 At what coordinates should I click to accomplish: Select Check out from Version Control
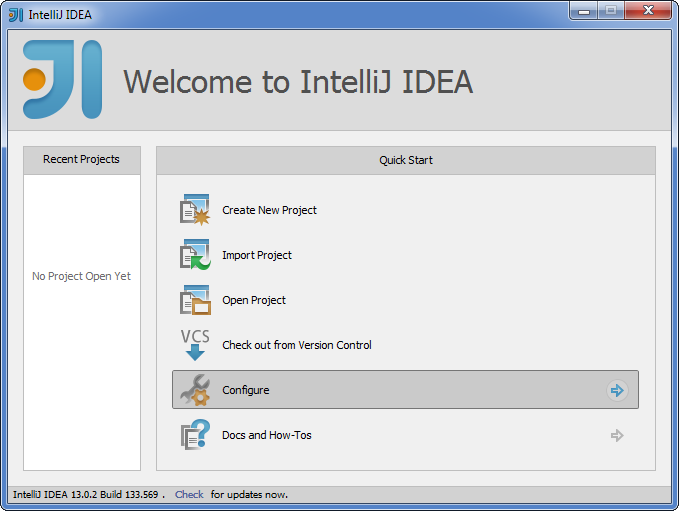pos(297,345)
